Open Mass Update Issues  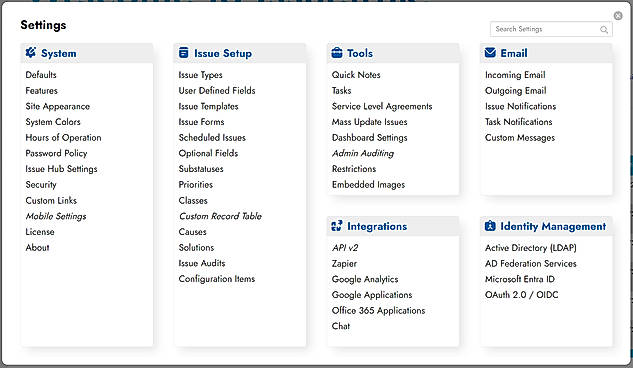[x=369, y=122]
